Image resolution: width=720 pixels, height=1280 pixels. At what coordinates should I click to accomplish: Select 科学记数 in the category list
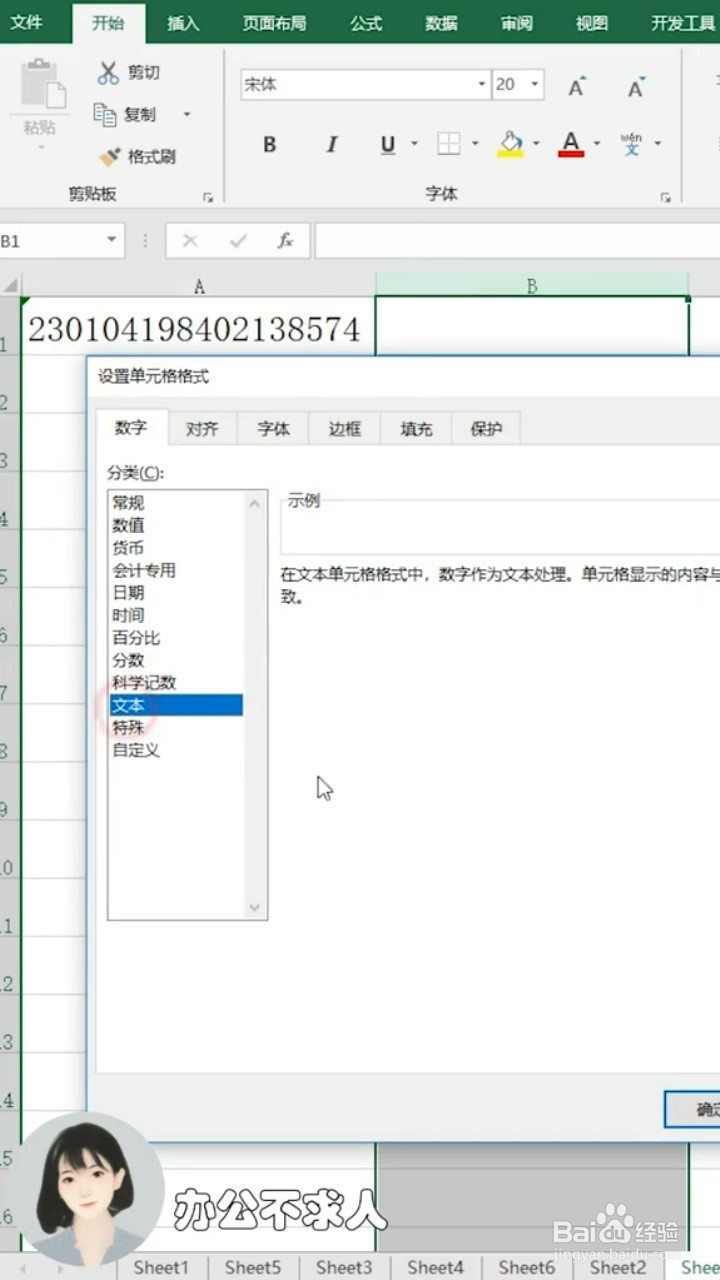tap(144, 683)
